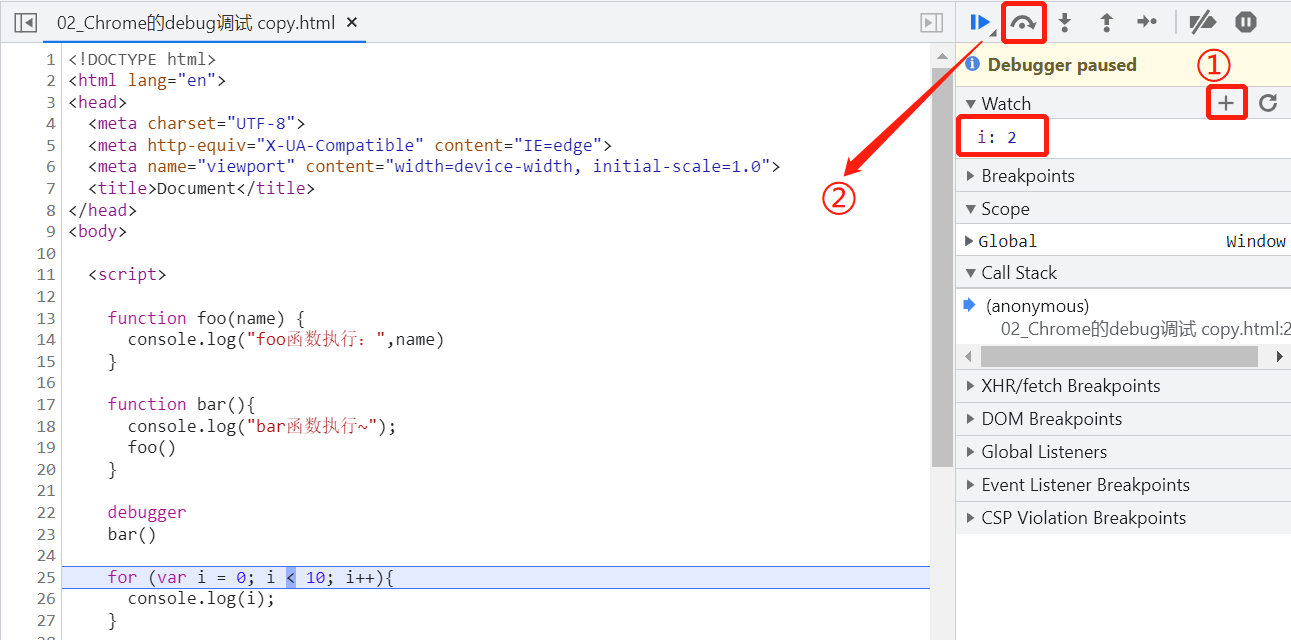Deactivate all breakpoints
This screenshot has width=1291, height=640.
1202,22
